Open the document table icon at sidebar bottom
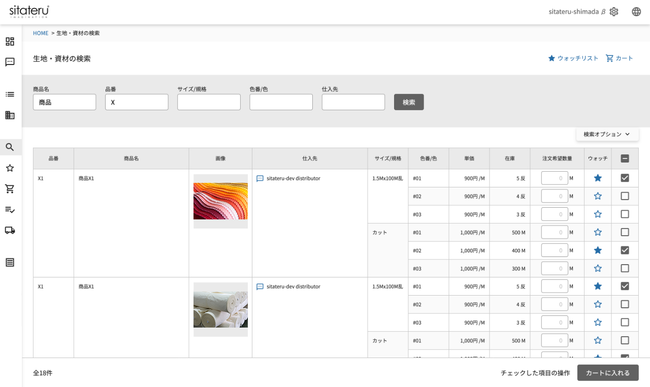 (10, 262)
